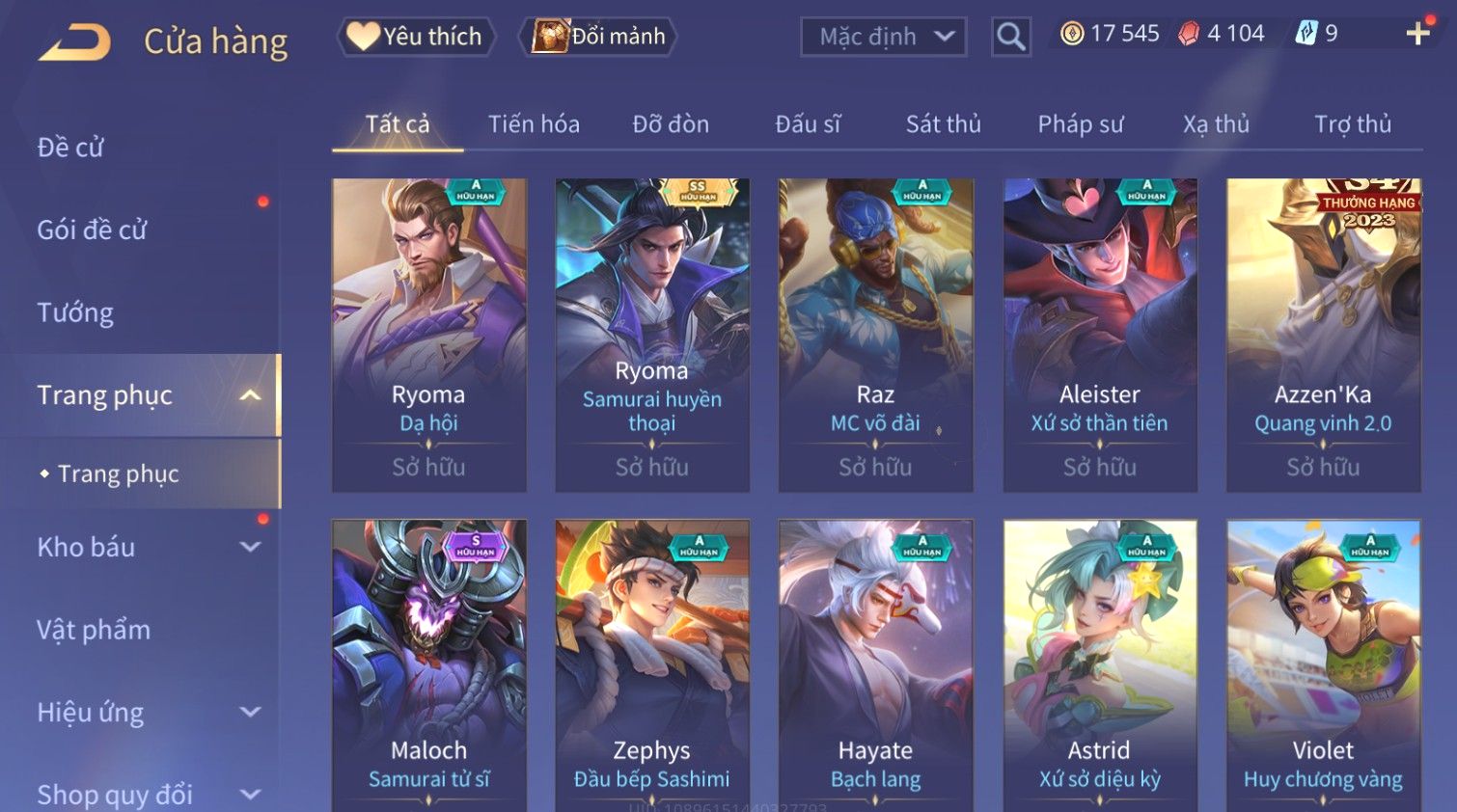Tap the plus icon to add currency
Viewport: 1457px width, 812px height.
point(1417,34)
